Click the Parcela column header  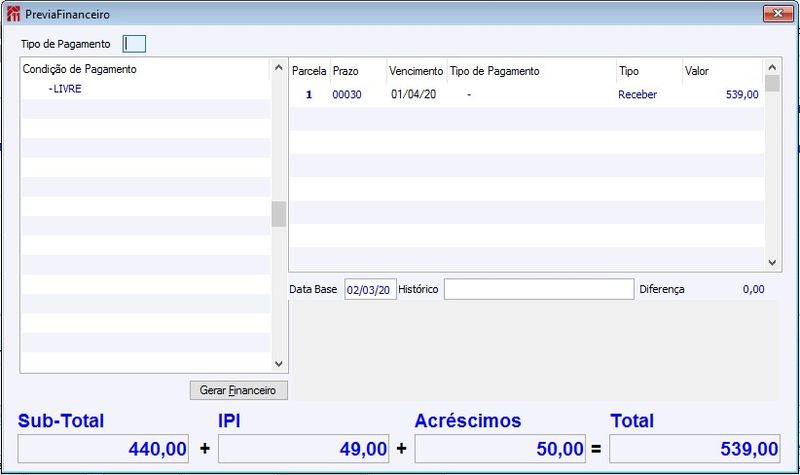coord(309,71)
